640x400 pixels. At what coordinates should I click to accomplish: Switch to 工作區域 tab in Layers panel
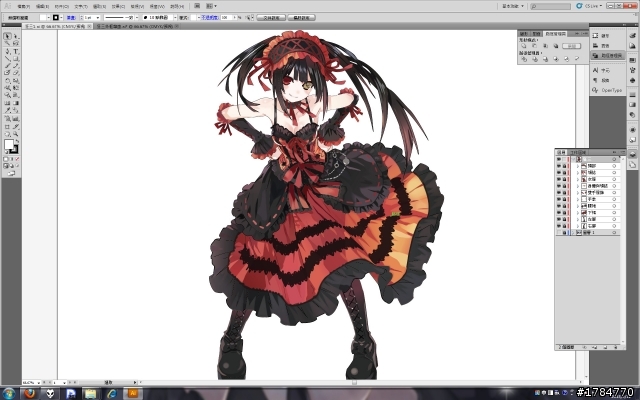point(578,152)
